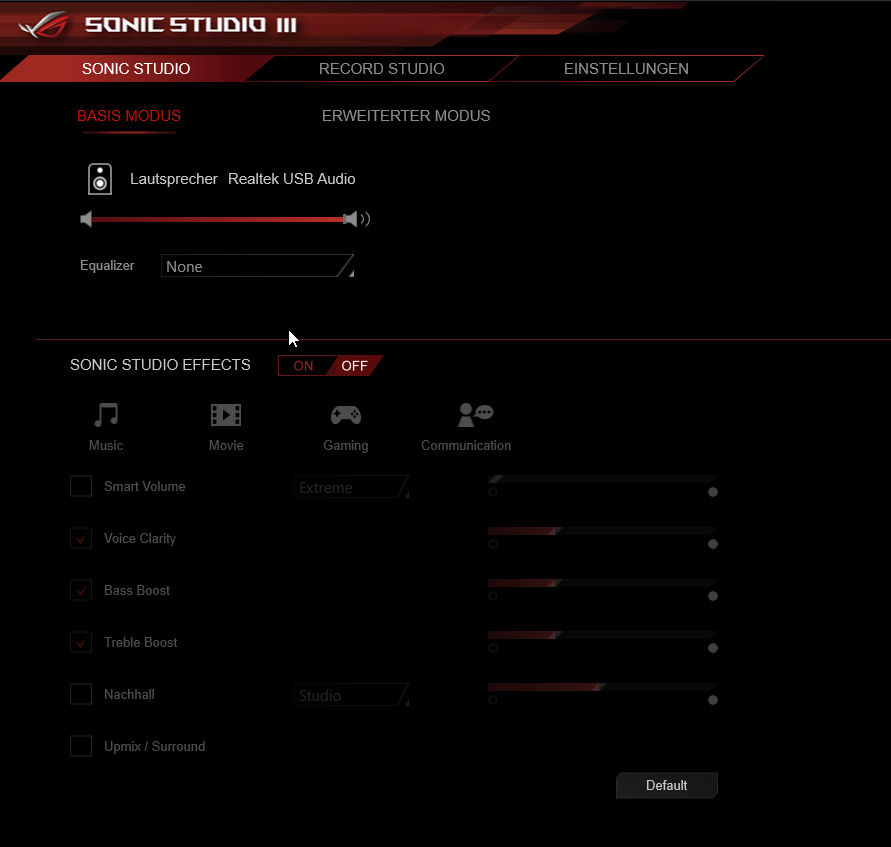The width and height of the screenshot is (891, 847).
Task: Turn Sonic Studio Effects ON
Action: (303, 366)
